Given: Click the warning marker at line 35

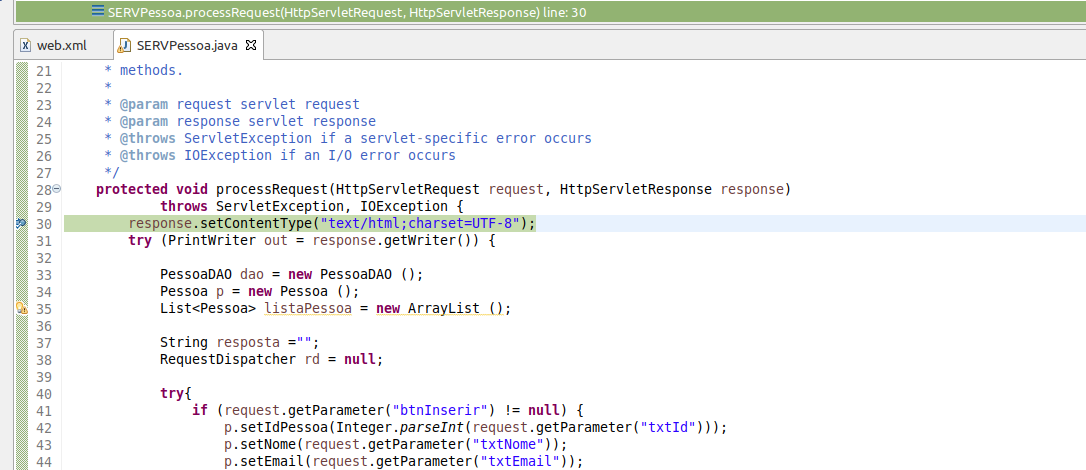Looking at the screenshot, I should tap(21, 309).
